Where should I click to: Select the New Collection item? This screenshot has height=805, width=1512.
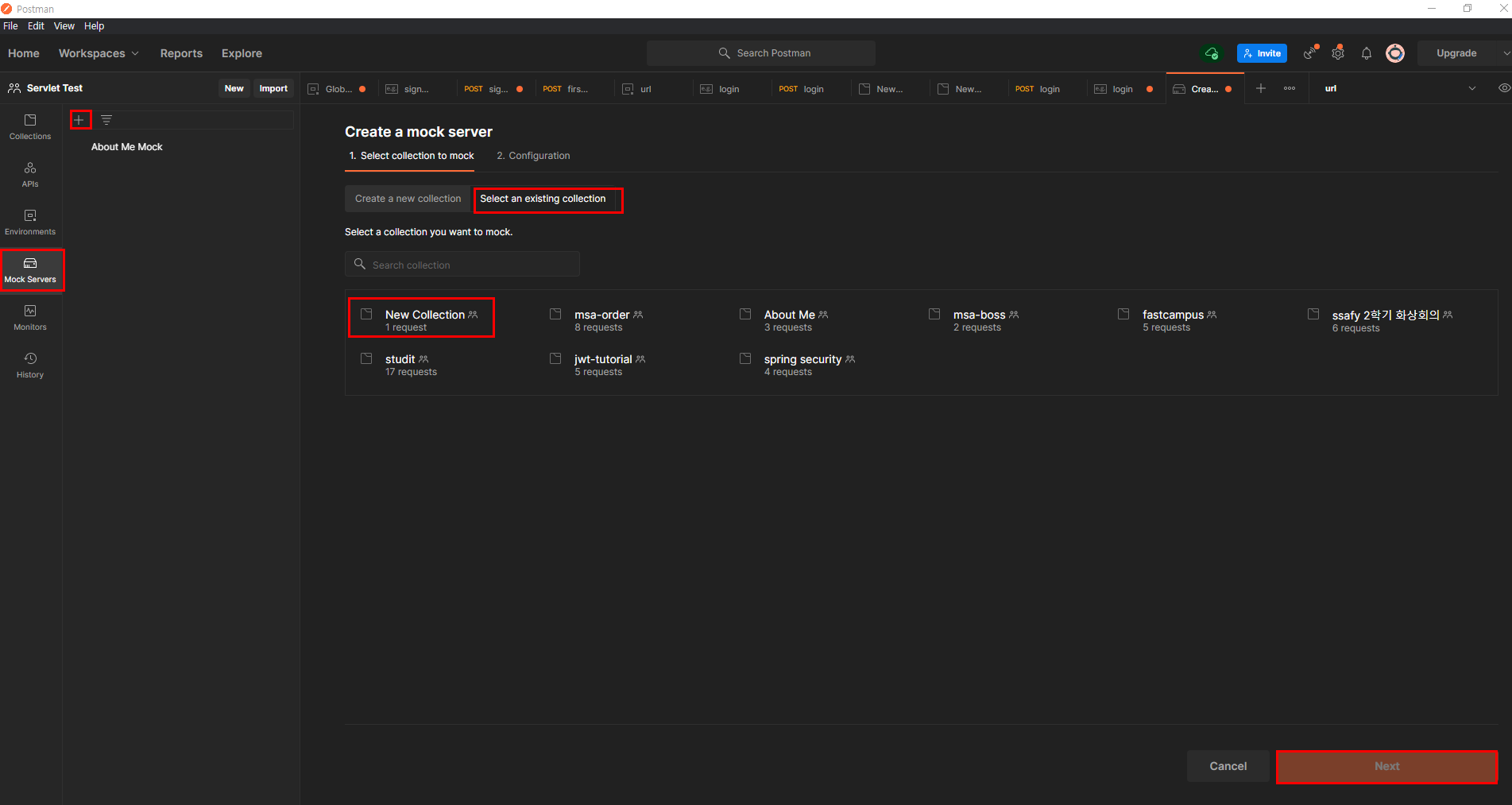[x=421, y=320]
